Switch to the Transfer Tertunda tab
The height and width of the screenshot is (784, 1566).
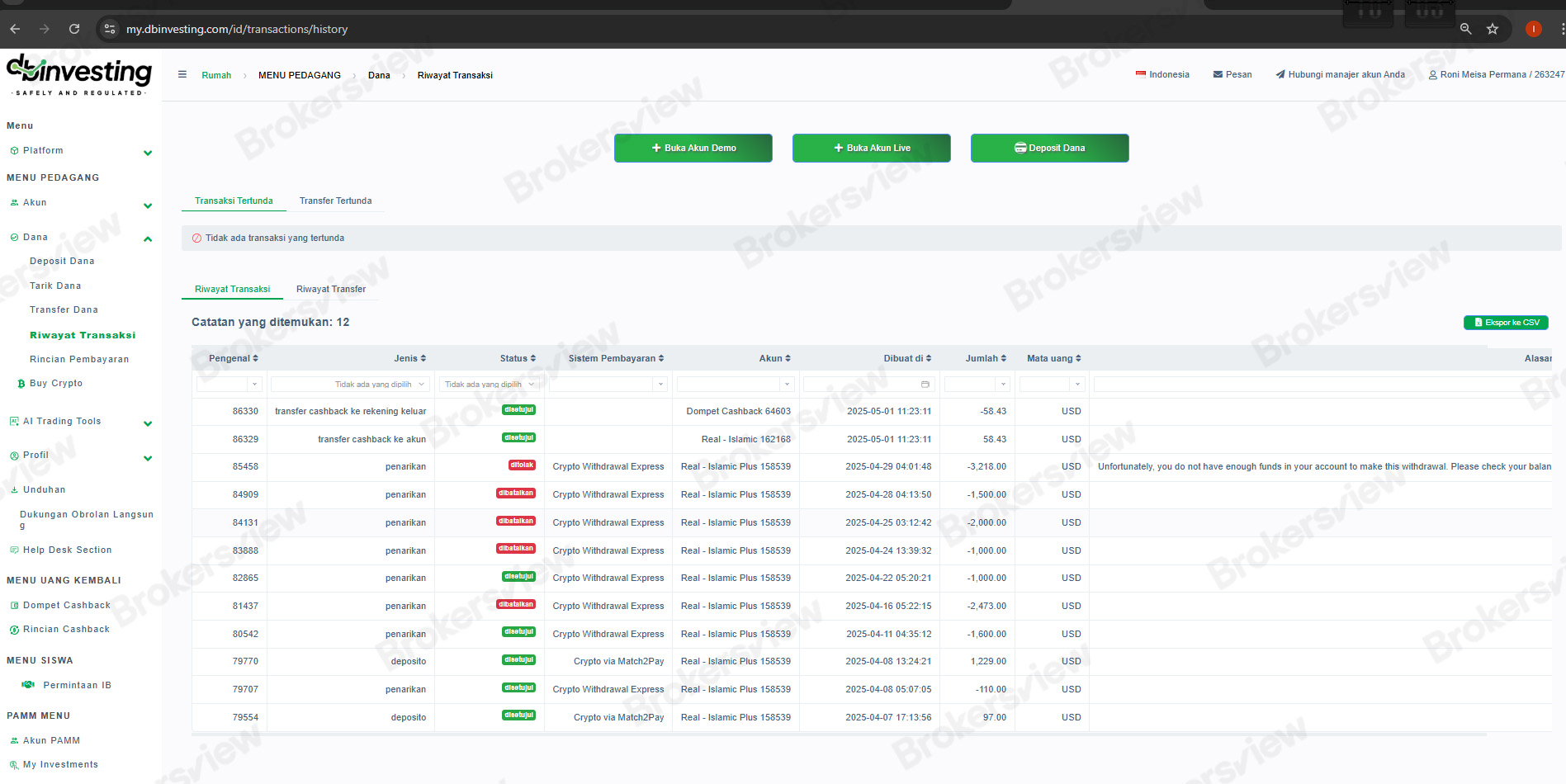(335, 201)
